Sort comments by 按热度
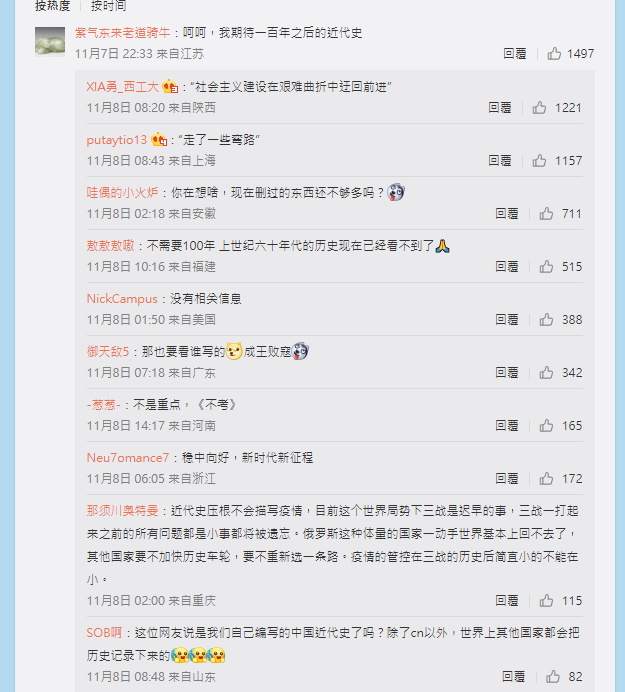625x692 pixels. pos(52,6)
